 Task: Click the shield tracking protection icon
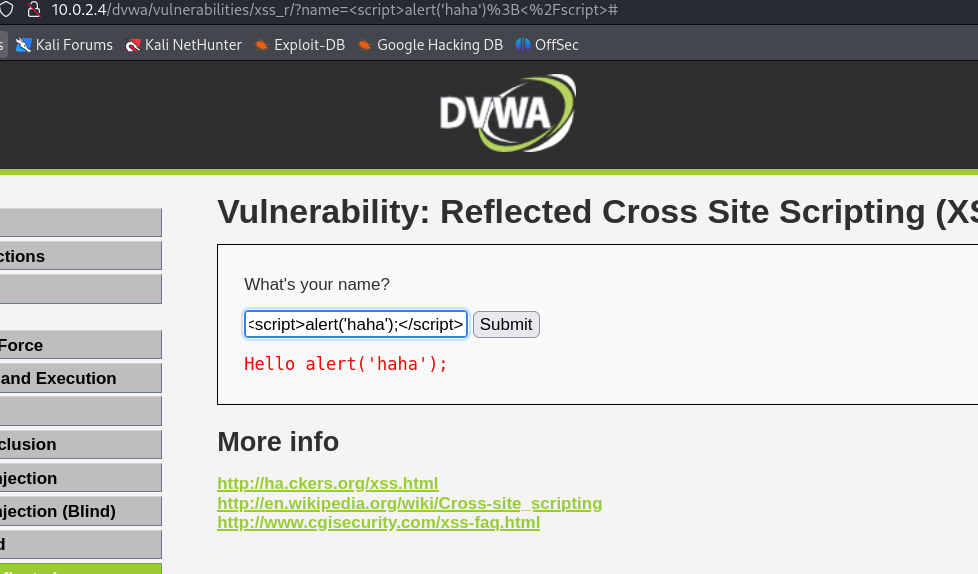click(6, 9)
